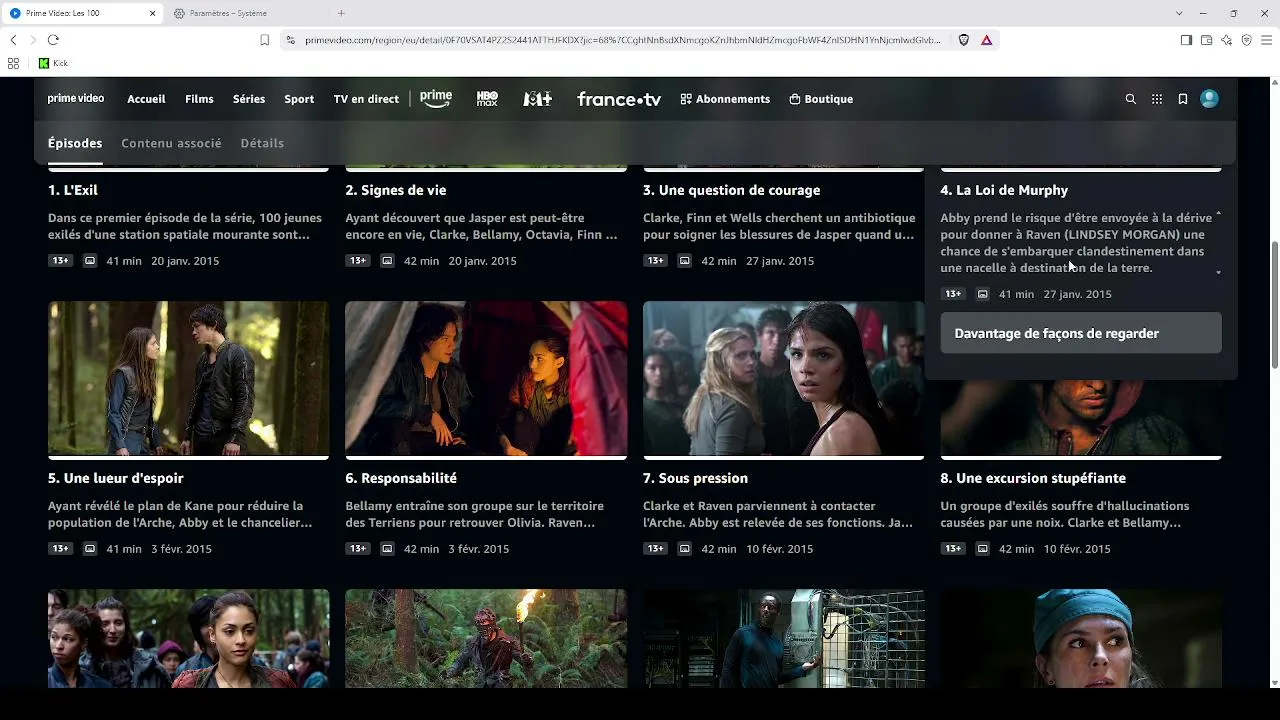
Task: Click subtitles icon under Une lueur d'espoir
Action: pyautogui.click(x=89, y=549)
